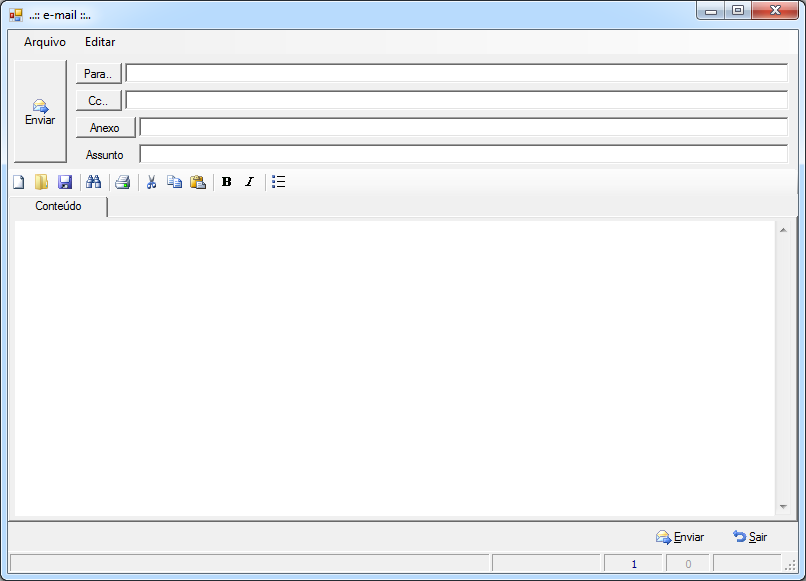This screenshot has height=581, width=806.
Task: Click the Cc.. button
Action: click(x=98, y=101)
